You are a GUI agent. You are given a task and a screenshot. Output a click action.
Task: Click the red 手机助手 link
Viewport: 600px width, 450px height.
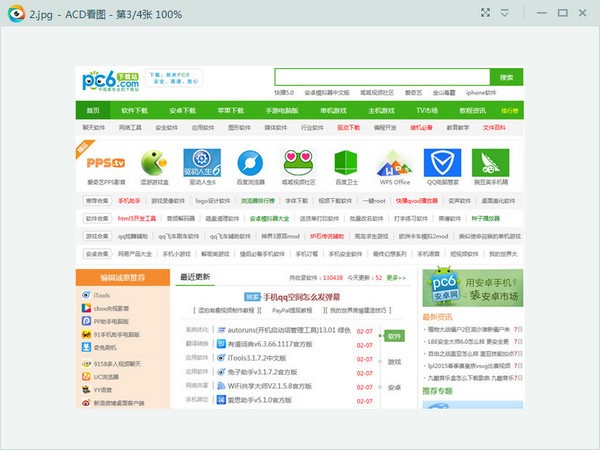tap(129, 201)
